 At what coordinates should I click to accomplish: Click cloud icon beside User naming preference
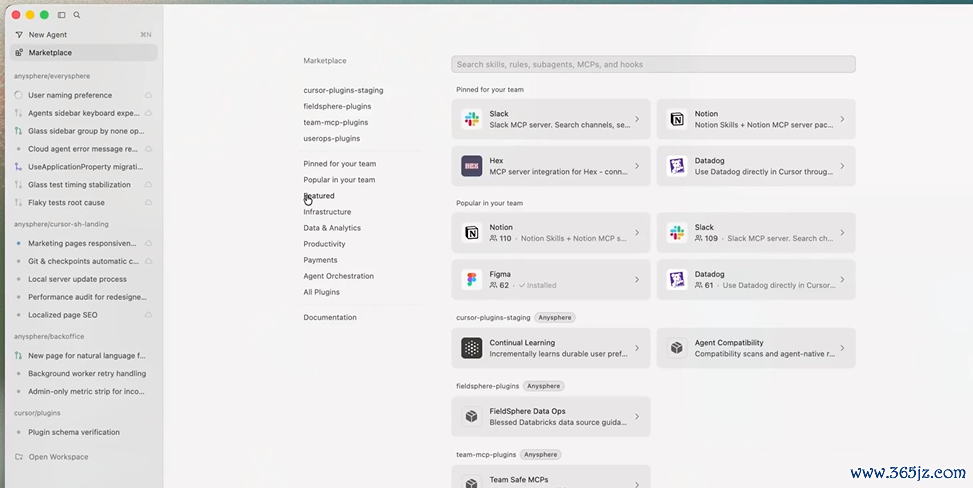[x=148, y=95]
